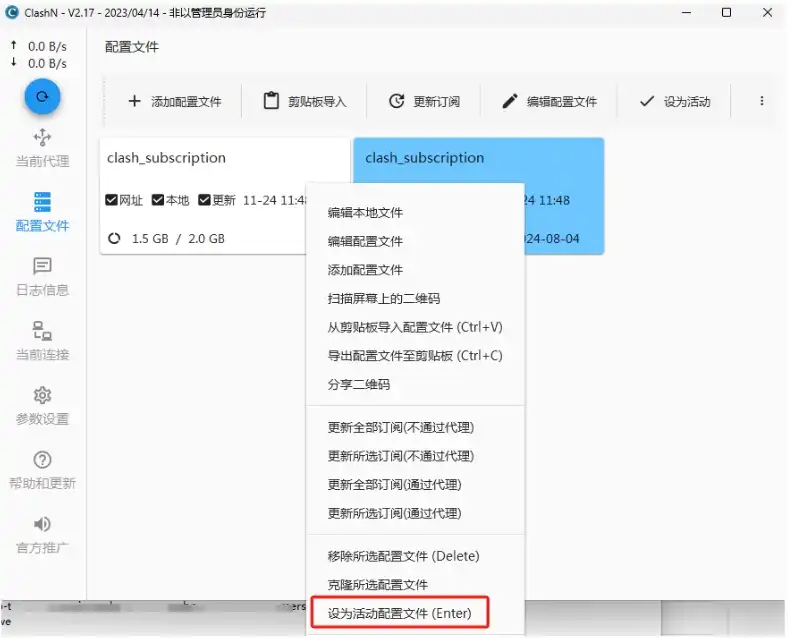The width and height of the screenshot is (788, 638).
Task: Toggle the 网址 checkbox on first profile
Action: pyautogui.click(x=112, y=200)
